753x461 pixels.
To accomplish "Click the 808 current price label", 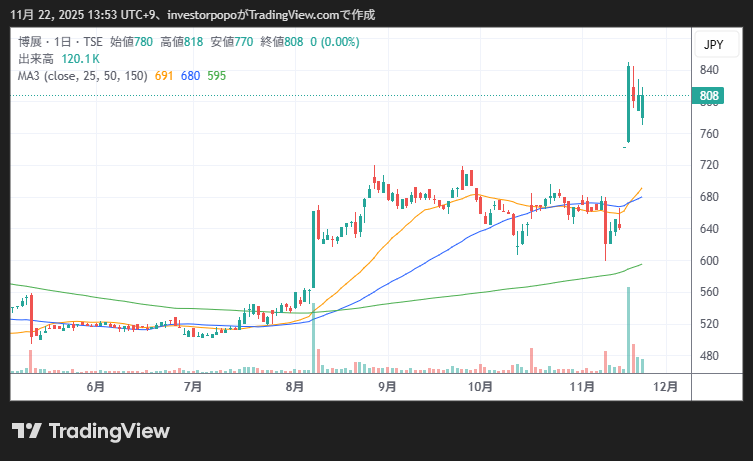I will tap(710, 97).
